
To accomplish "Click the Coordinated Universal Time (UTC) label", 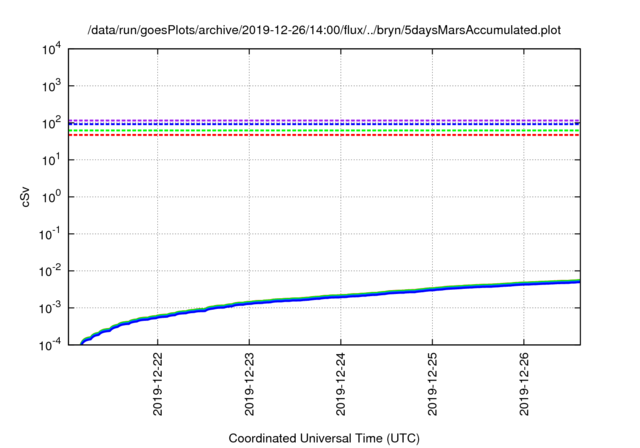I will [324, 438].
